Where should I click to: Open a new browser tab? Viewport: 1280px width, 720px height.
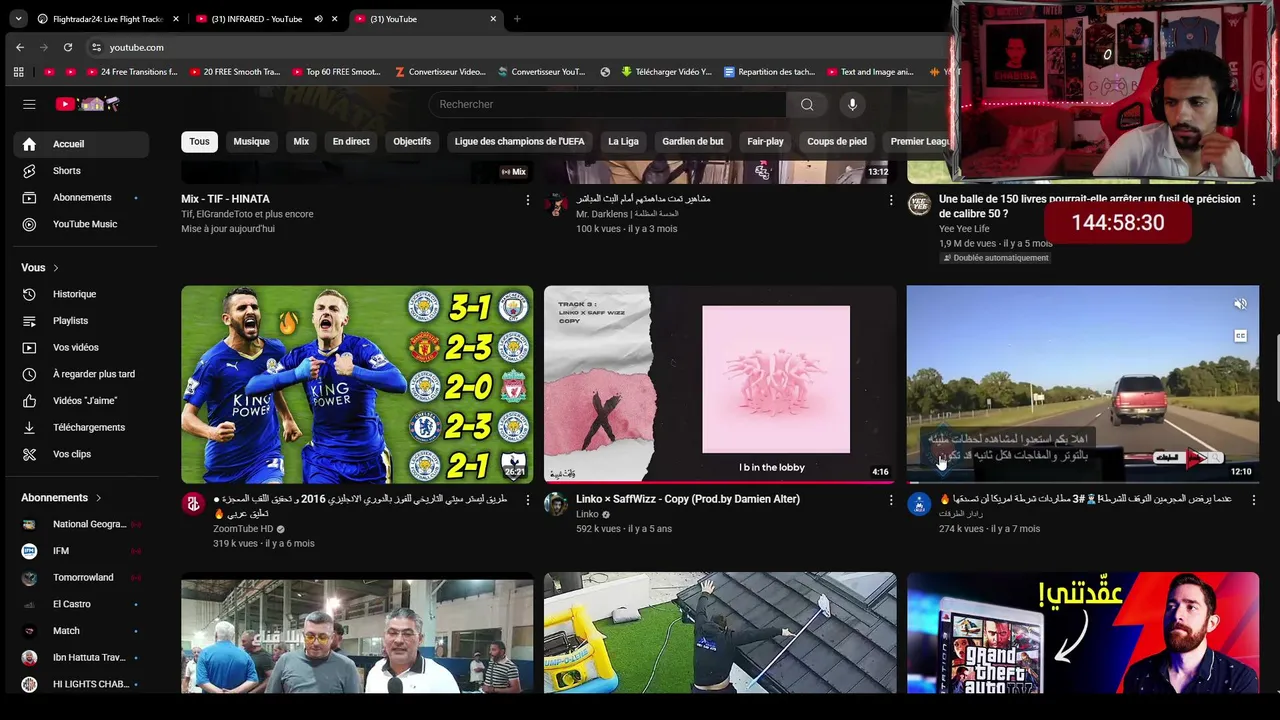(x=517, y=19)
